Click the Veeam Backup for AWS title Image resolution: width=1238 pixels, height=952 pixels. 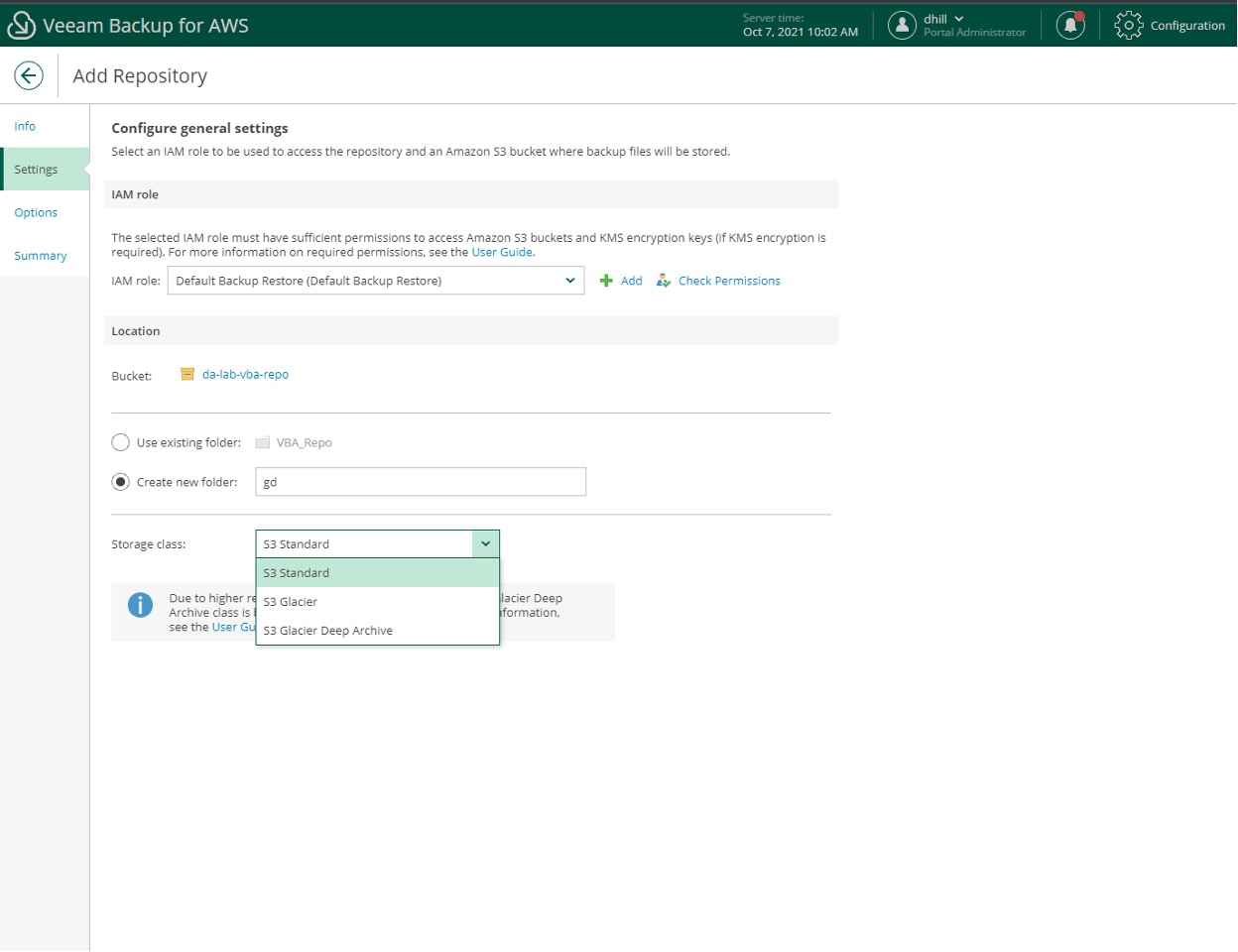tap(146, 26)
